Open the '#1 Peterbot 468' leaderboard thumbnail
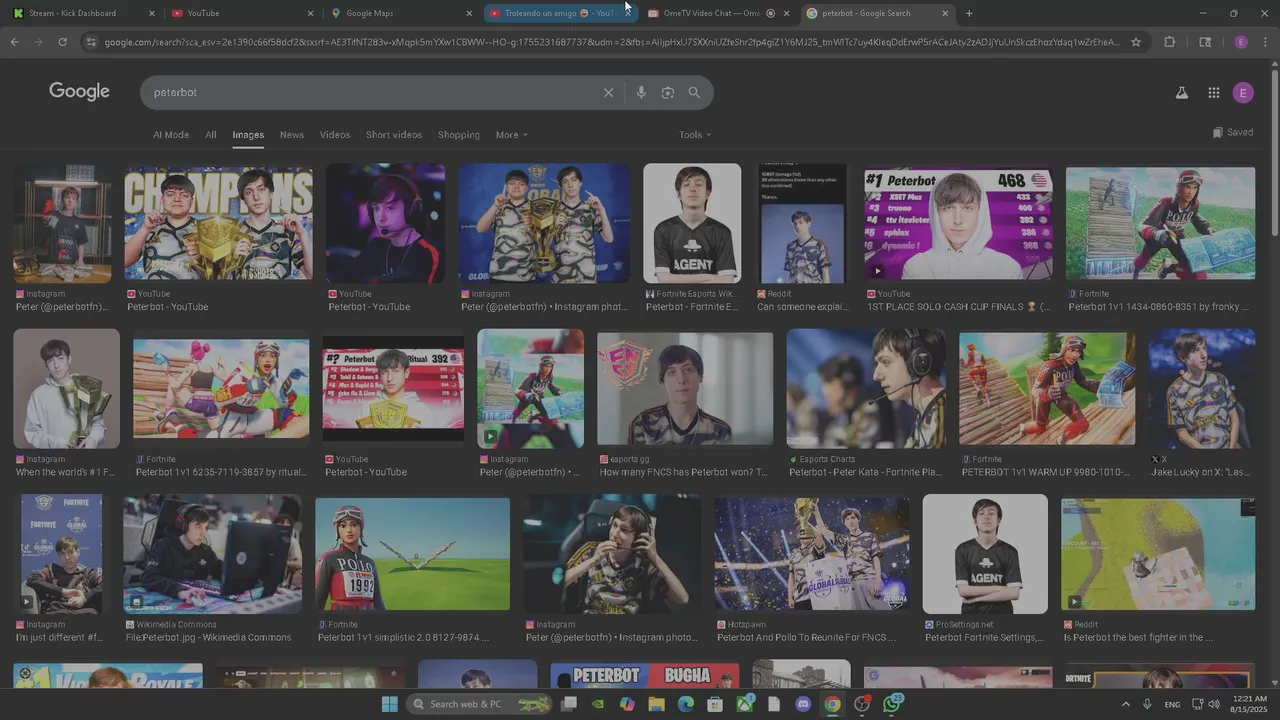 tap(958, 223)
